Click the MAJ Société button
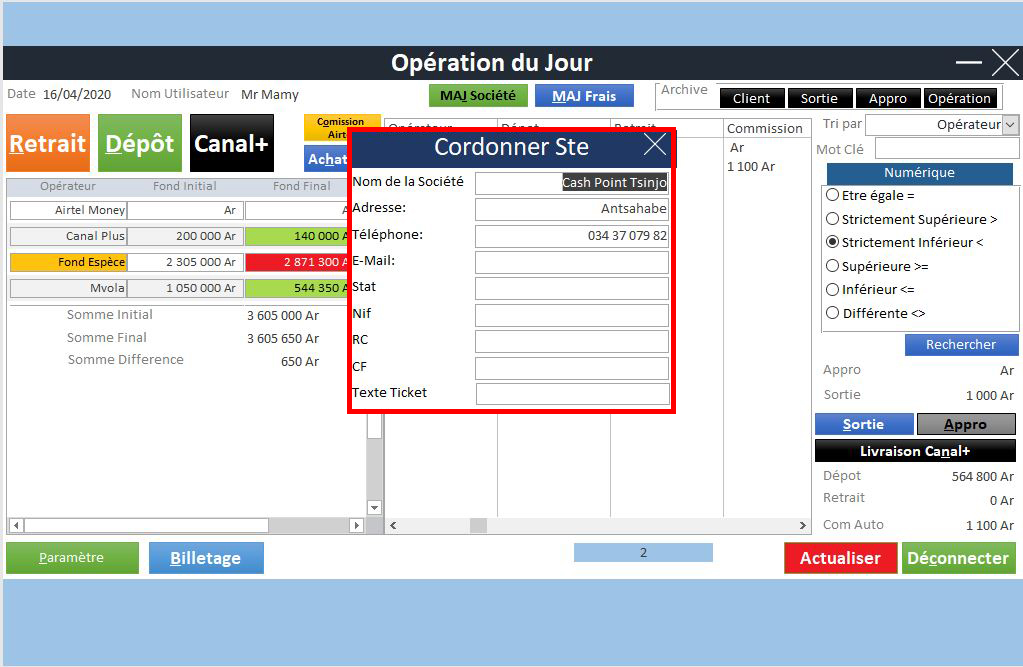This screenshot has height=667, width=1023. 478,96
